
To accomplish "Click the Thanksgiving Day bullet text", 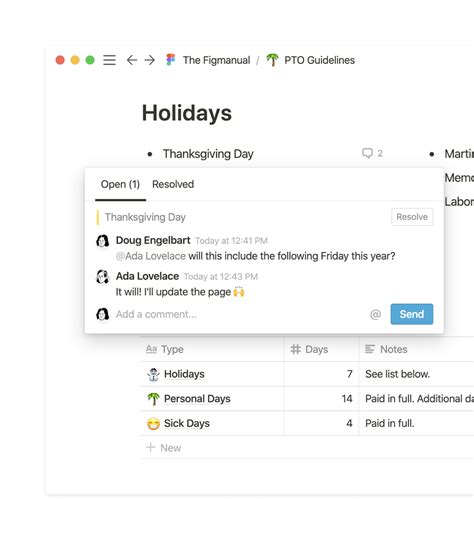I will tap(208, 154).
